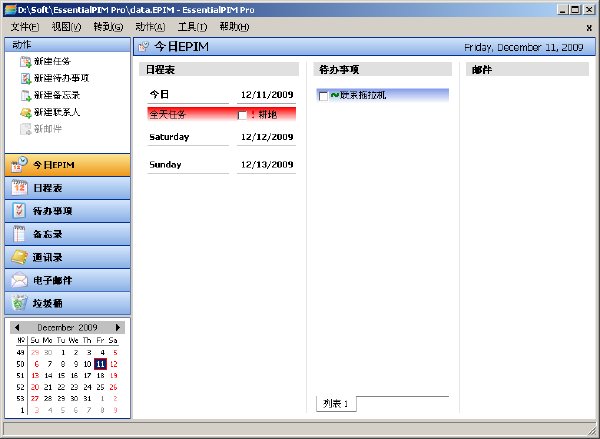
Task: Click the Saturday day heading
Action: click(x=169, y=137)
